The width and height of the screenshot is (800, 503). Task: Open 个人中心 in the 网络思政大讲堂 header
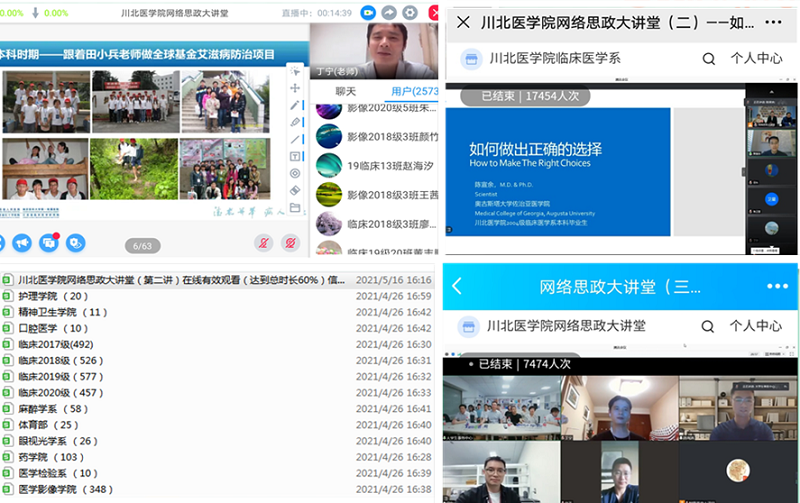click(x=755, y=325)
